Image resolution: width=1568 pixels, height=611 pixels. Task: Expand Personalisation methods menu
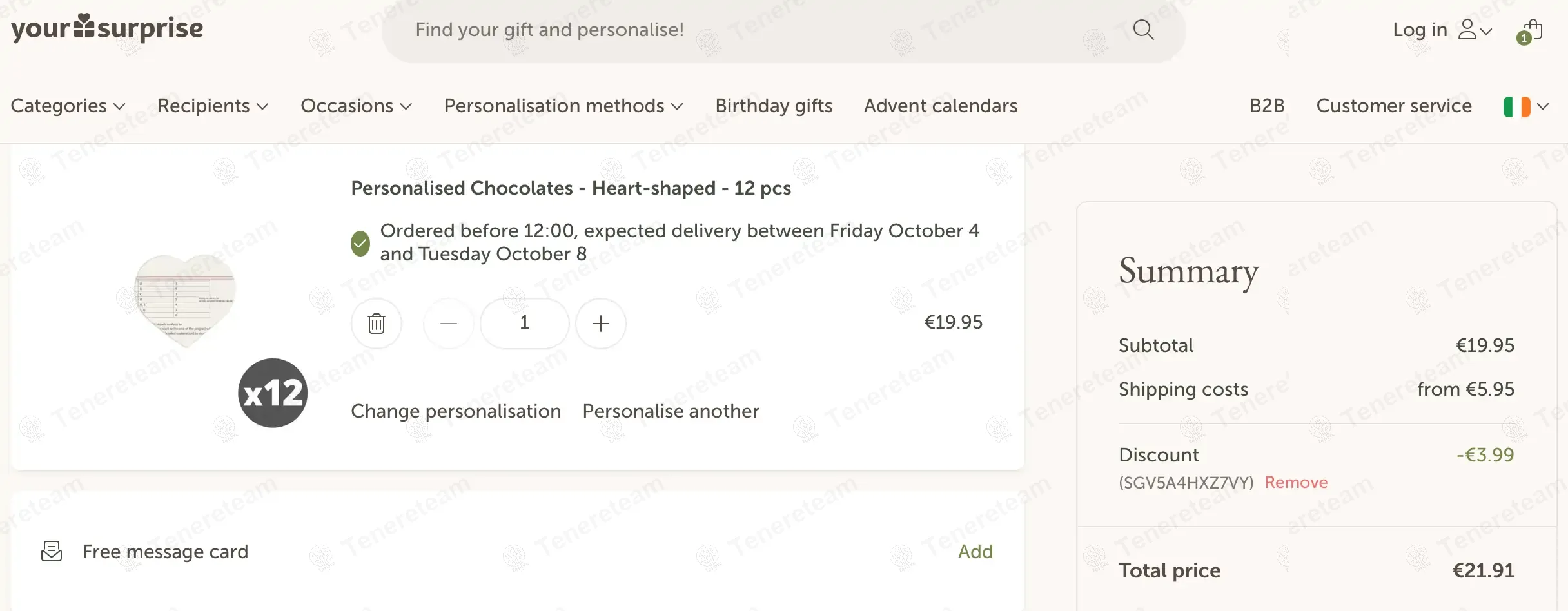(563, 106)
